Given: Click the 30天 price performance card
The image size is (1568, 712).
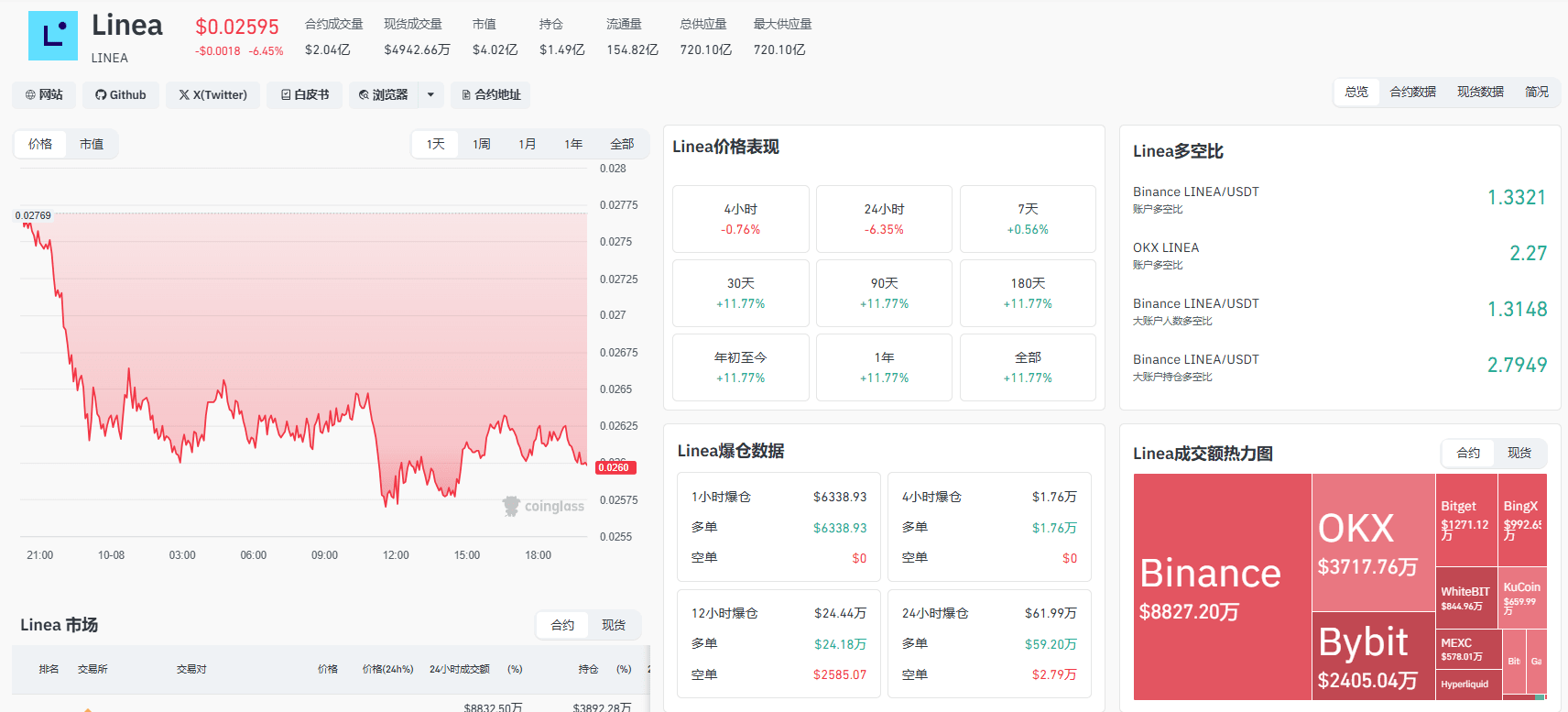Looking at the screenshot, I should pyautogui.click(x=741, y=293).
